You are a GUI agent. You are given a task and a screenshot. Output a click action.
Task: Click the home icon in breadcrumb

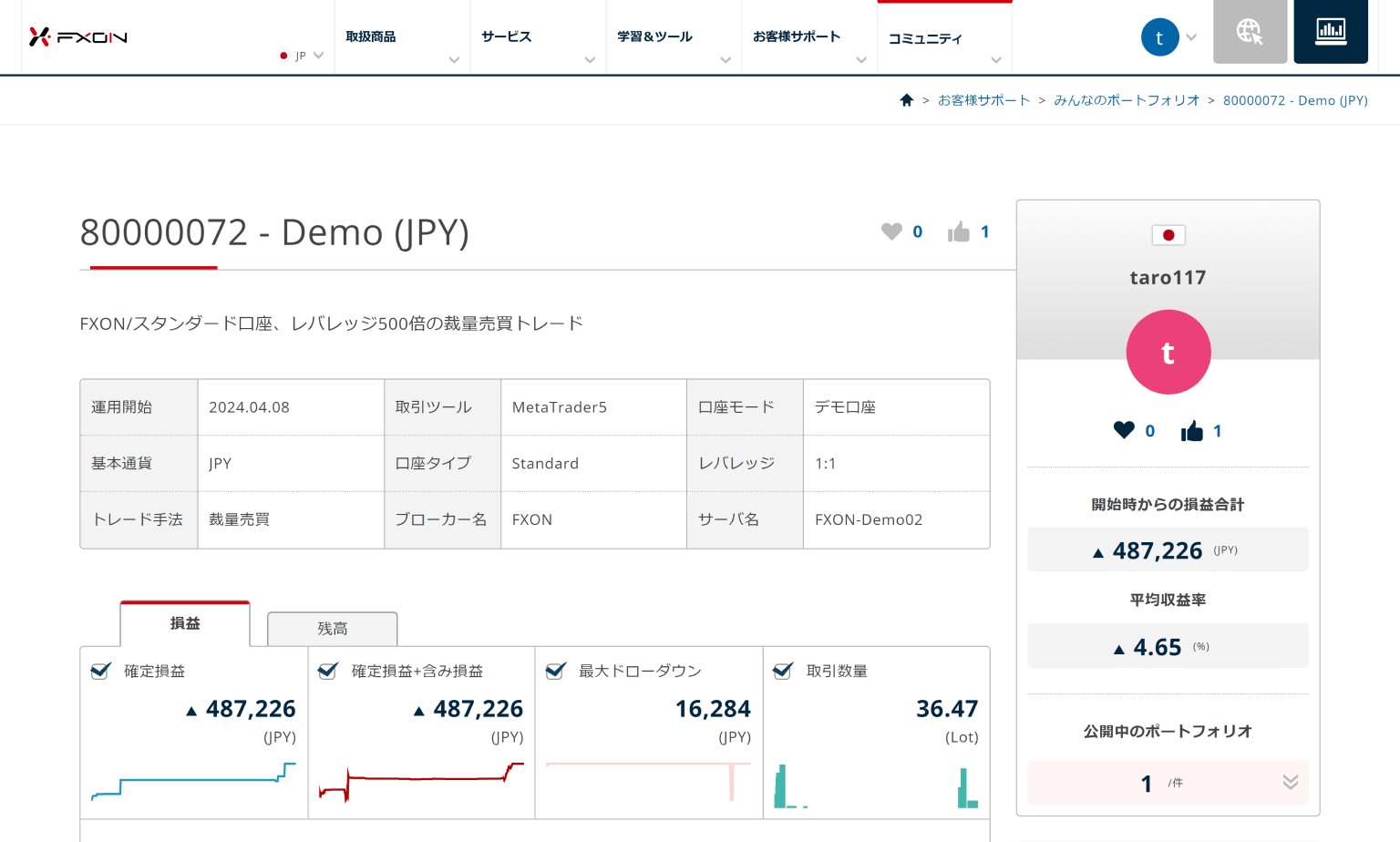(x=906, y=100)
